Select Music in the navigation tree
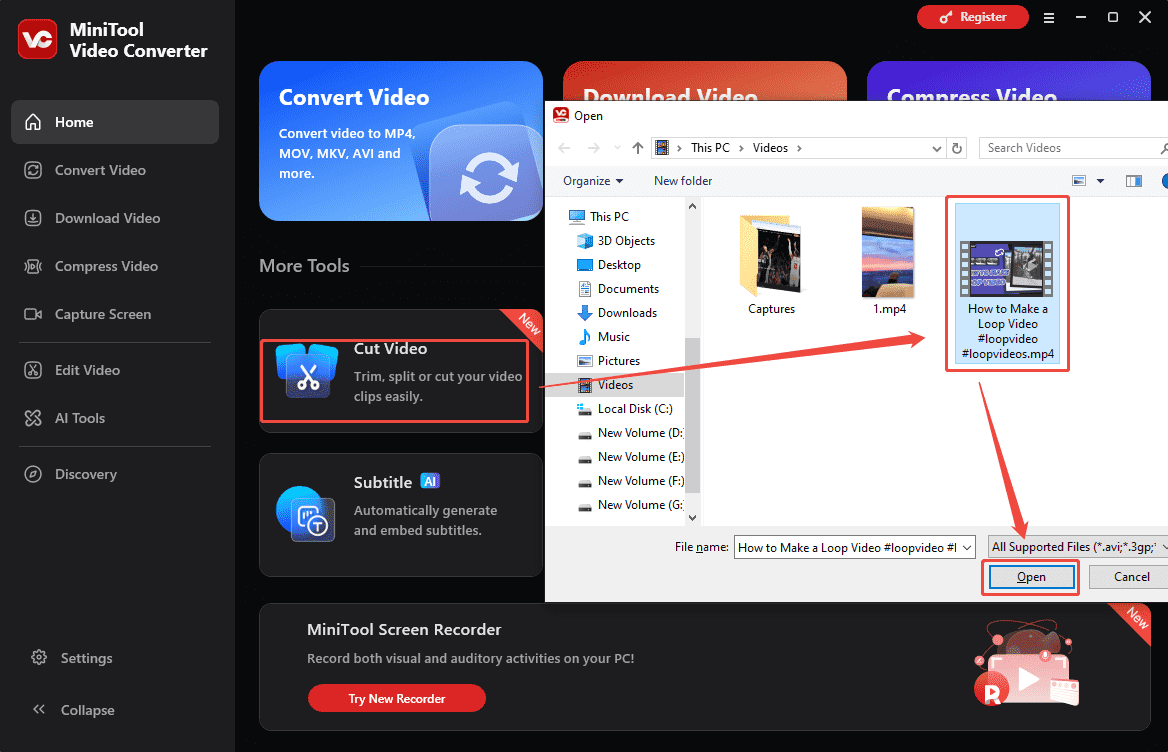 [x=603, y=337]
